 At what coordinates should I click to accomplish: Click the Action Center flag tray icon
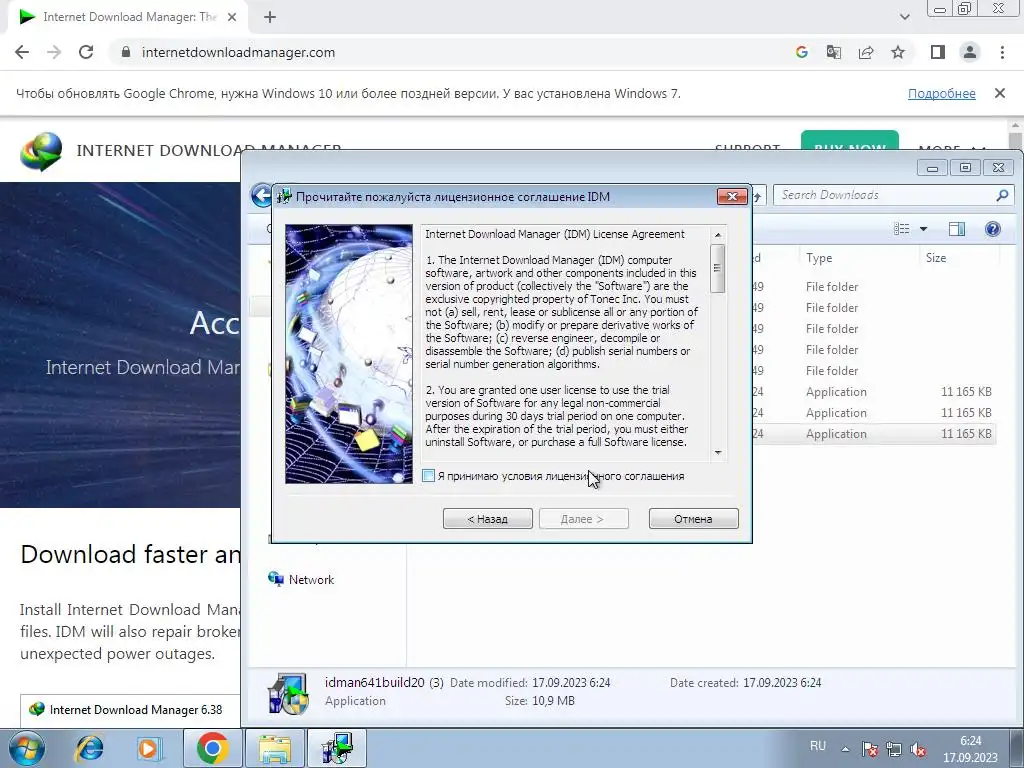(869, 749)
